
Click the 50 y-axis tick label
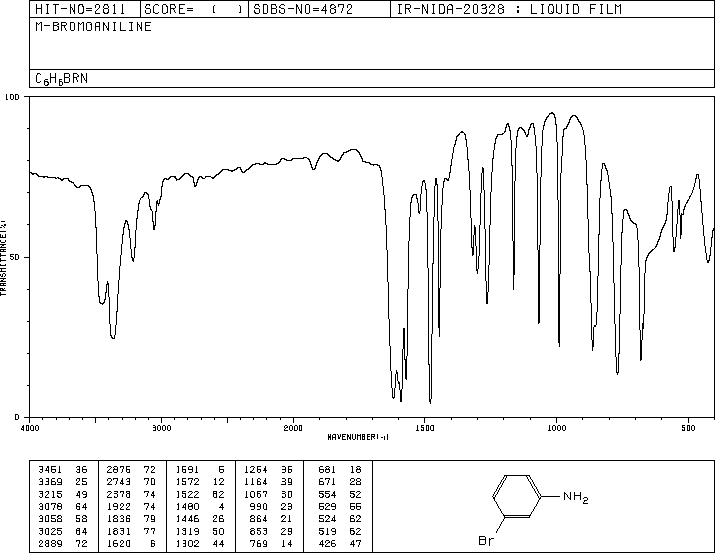(15, 257)
